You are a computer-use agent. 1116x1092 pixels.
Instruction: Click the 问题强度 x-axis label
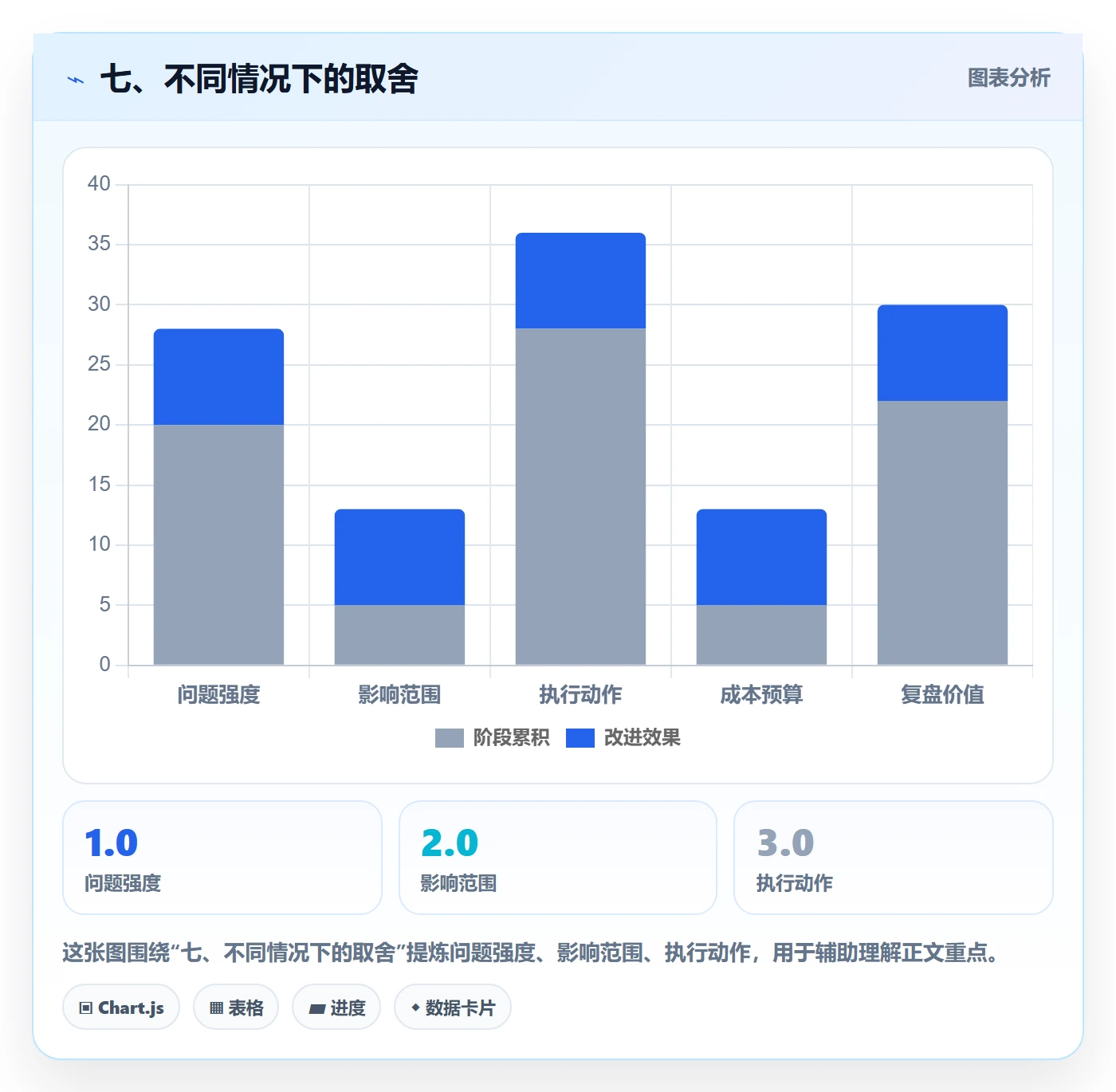point(218,695)
